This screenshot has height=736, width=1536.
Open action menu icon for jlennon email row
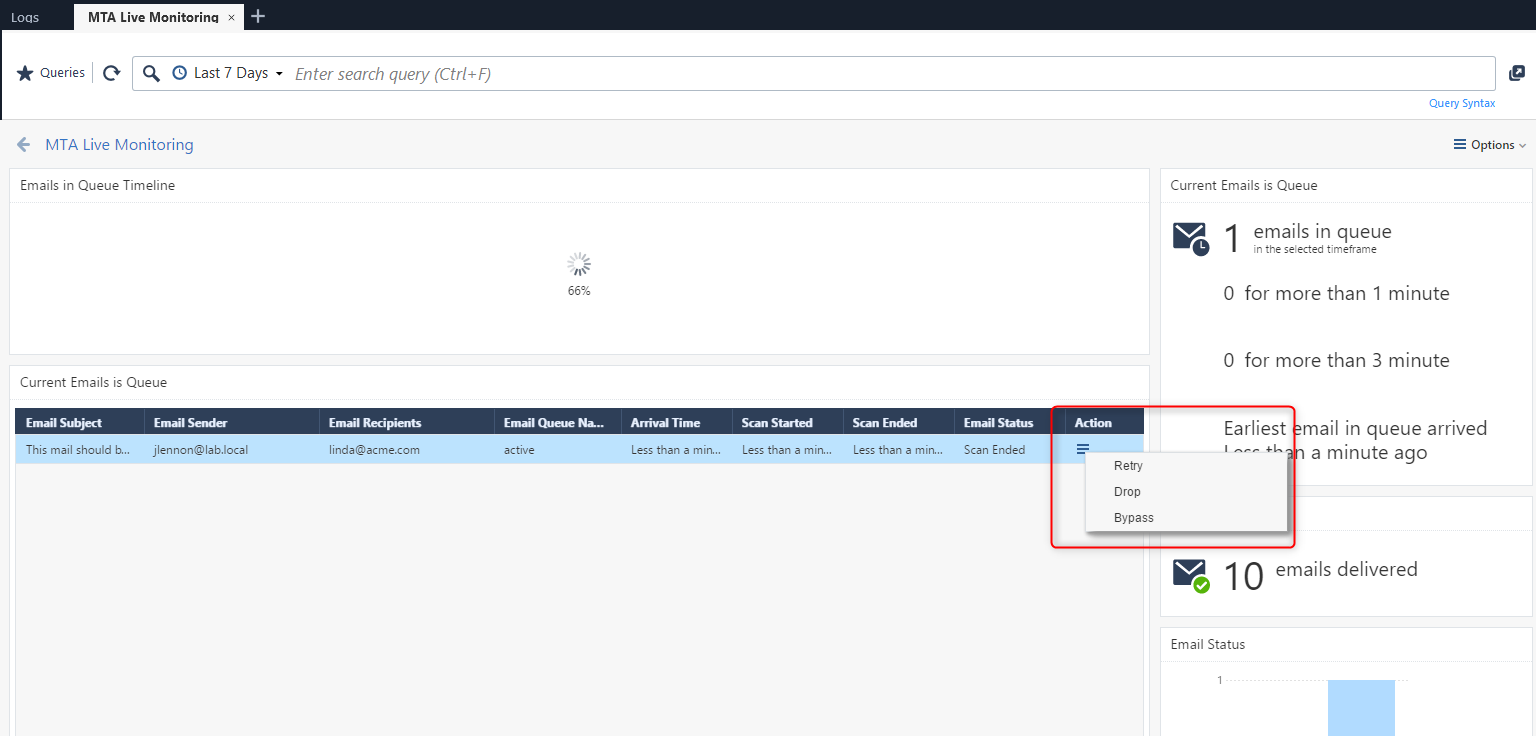coord(1082,449)
